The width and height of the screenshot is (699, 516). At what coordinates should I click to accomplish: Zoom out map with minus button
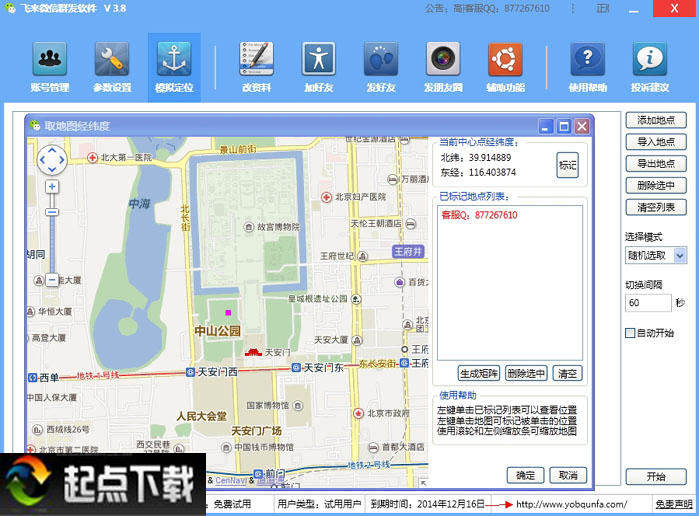(52, 280)
